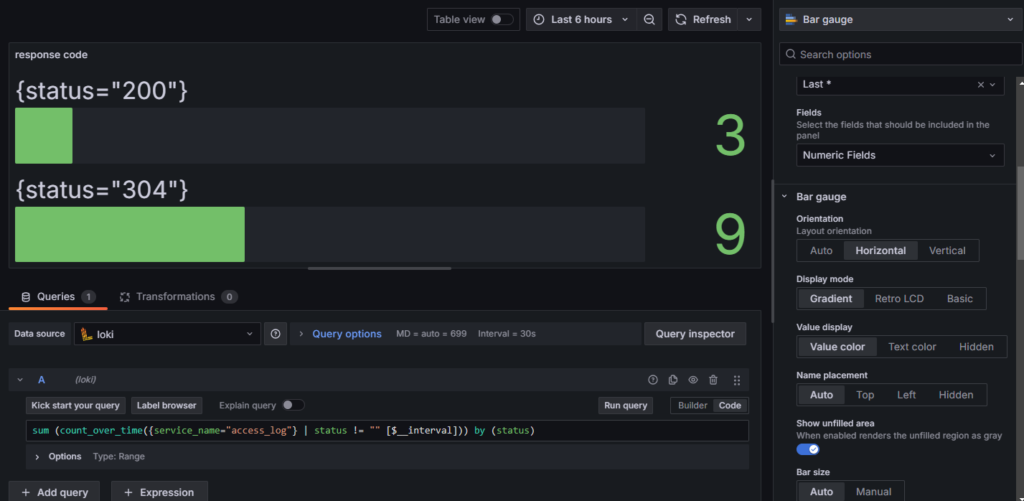Switch query editor to Builder mode
Image resolution: width=1024 pixels, height=501 pixels.
tap(692, 406)
